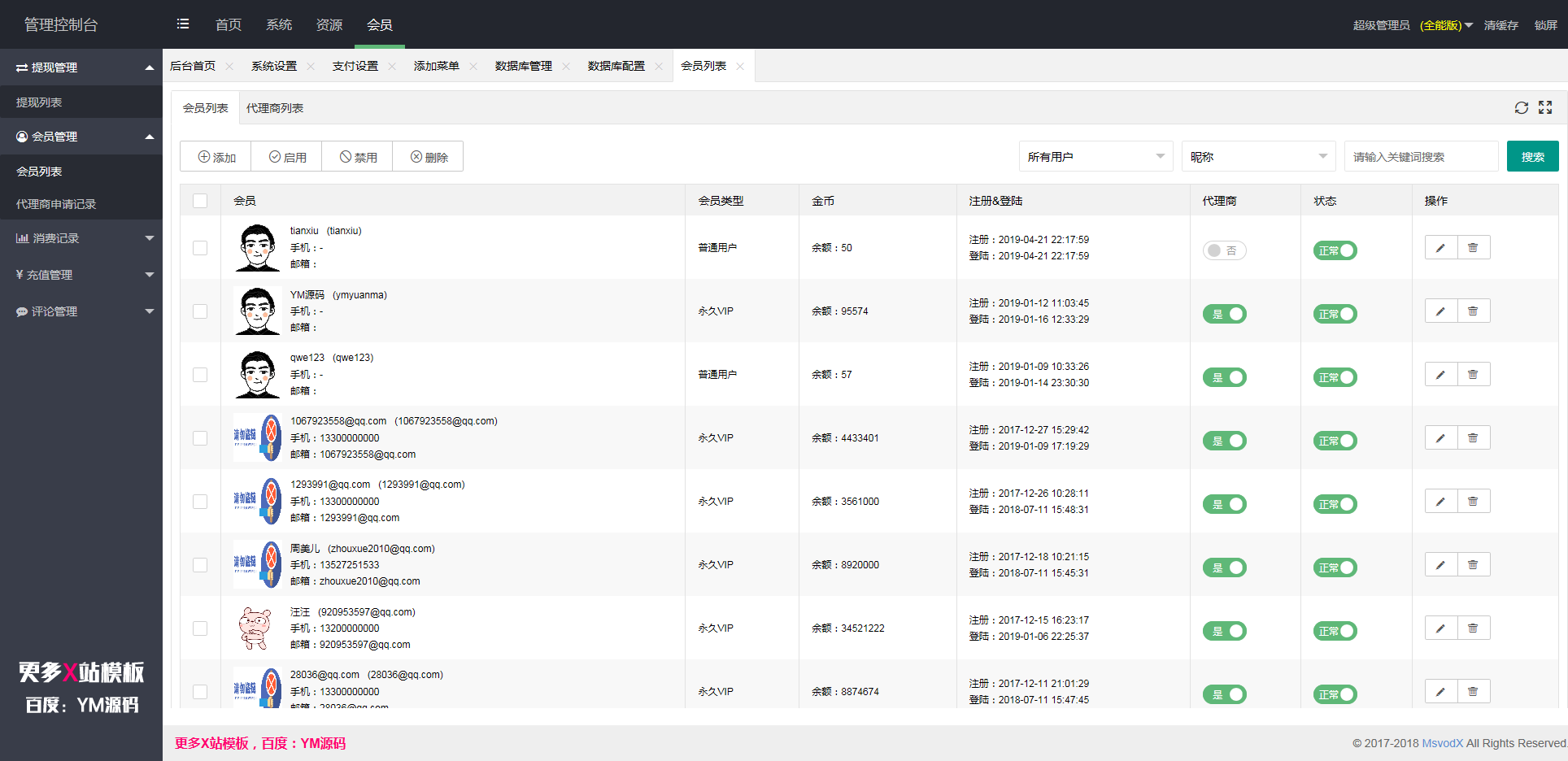Click the fullscreen expand icon
Screen dimensions: 1568x761
click(1545, 107)
